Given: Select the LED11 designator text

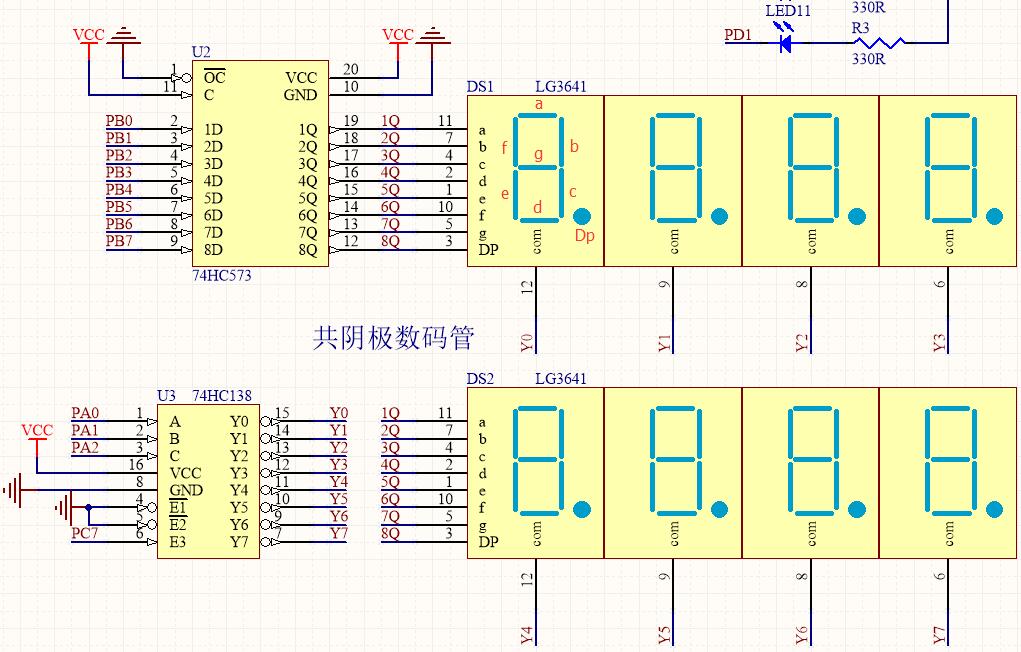Looking at the screenshot, I should click(x=788, y=11).
